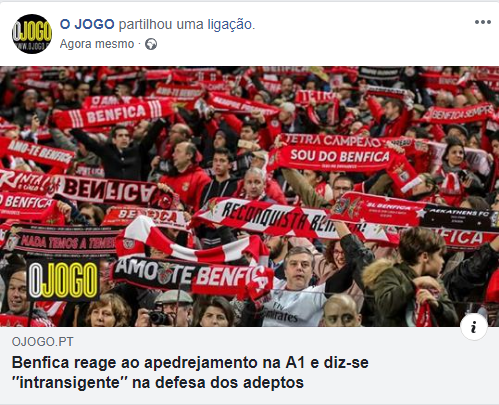
Task: Click the "SOU DO BENFICA" scarf in photo
Action: coord(339,156)
